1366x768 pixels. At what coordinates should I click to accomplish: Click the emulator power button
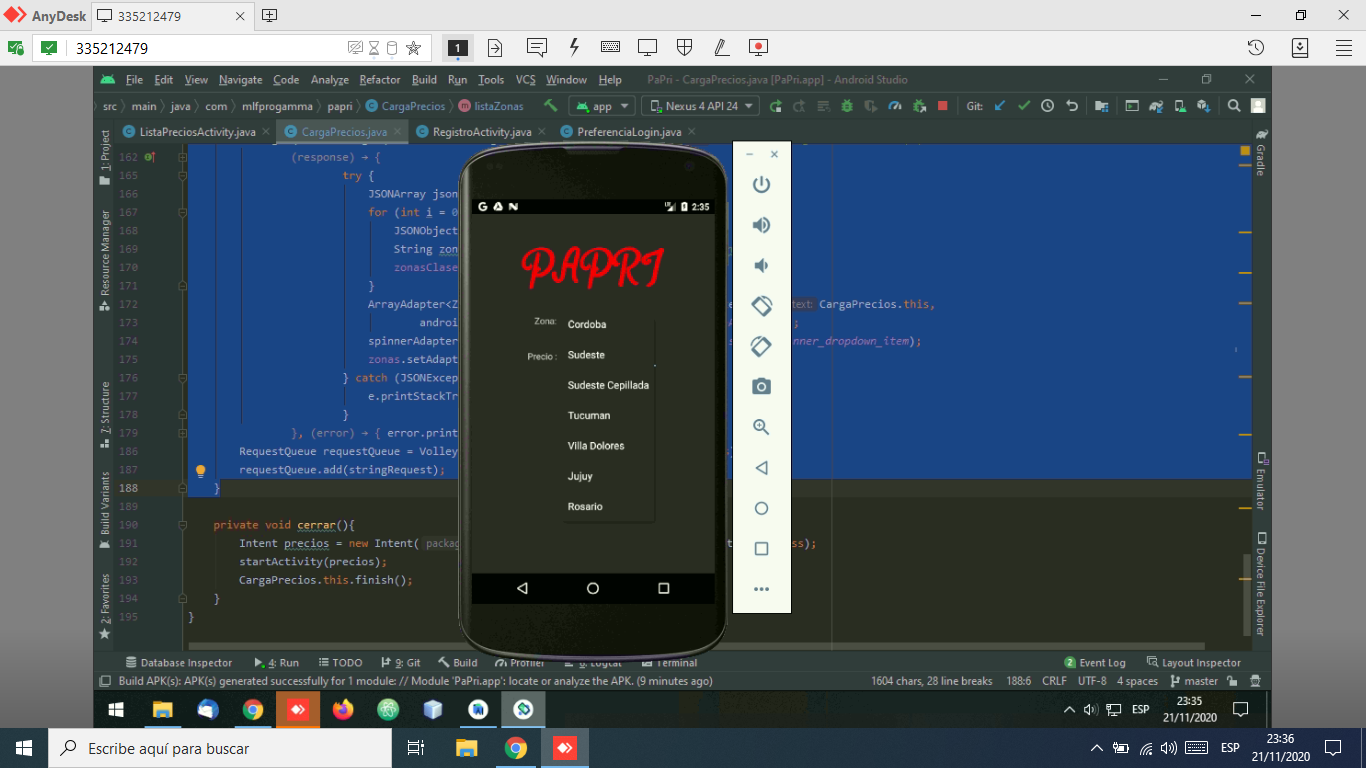pos(761,184)
